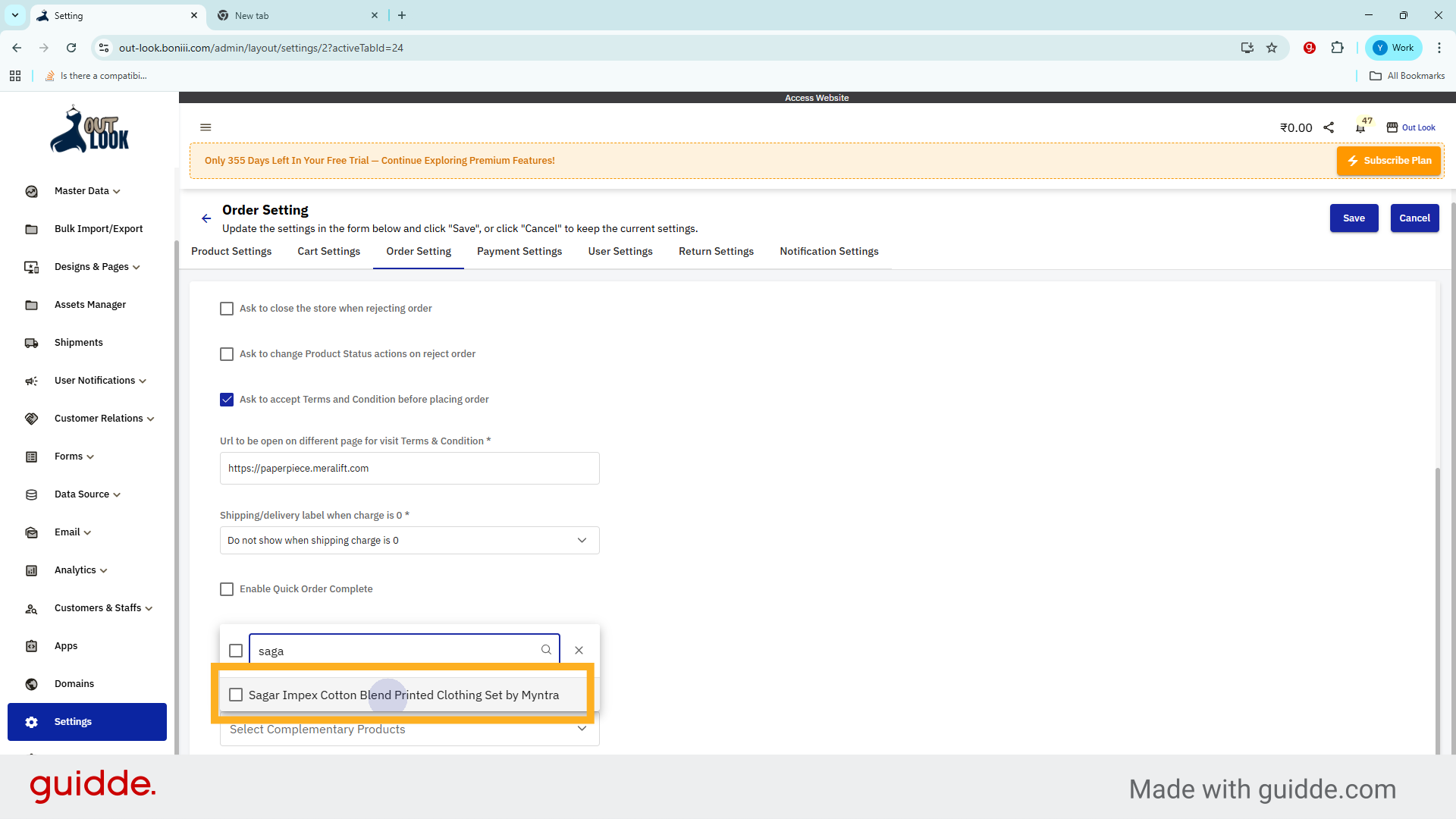Image resolution: width=1456 pixels, height=819 pixels.
Task: Open shipping label when charge is 0 dropdown
Action: (x=409, y=541)
